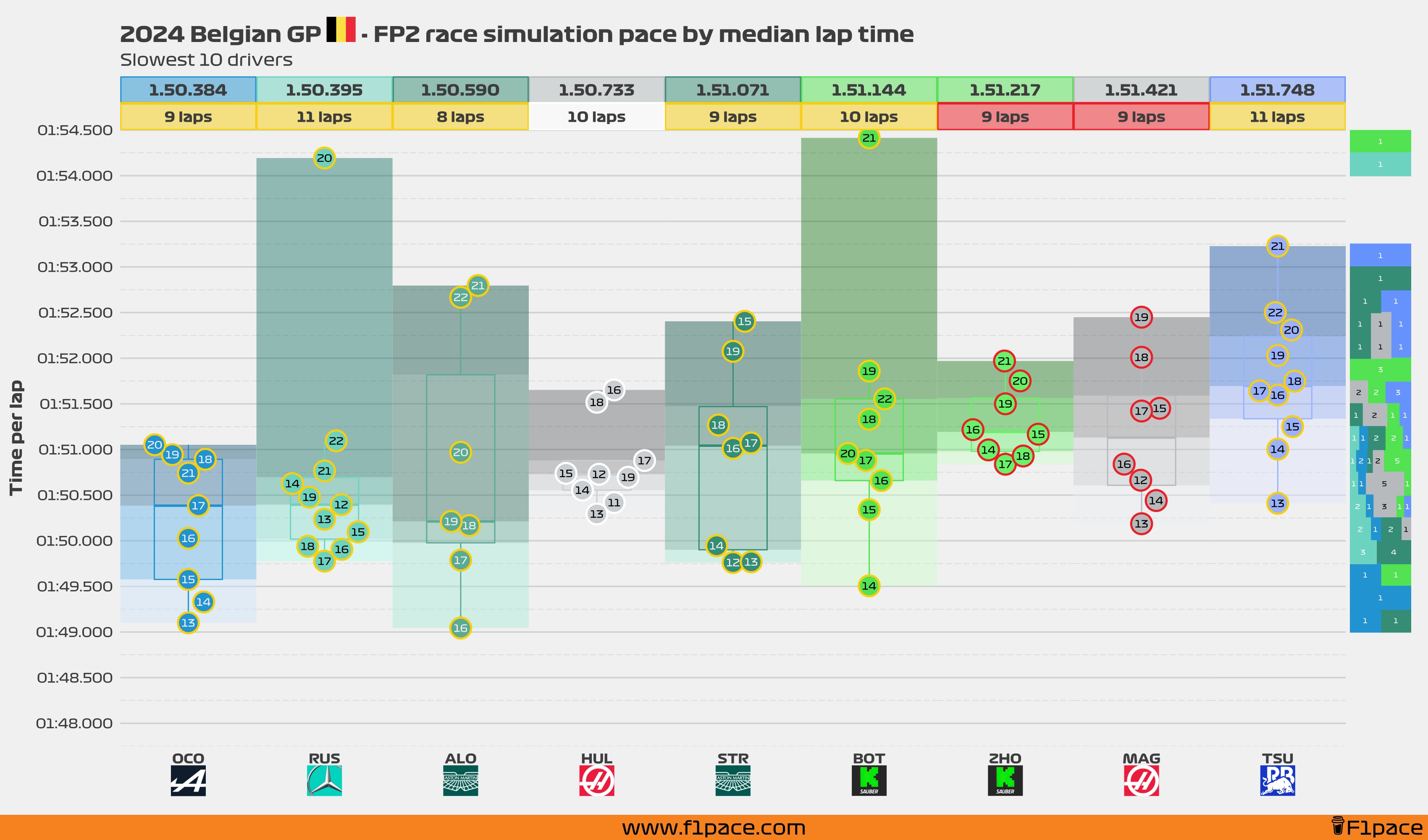Select ALO lap 21 marker
This screenshot has width=1428, height=840.
pos(478,285)
